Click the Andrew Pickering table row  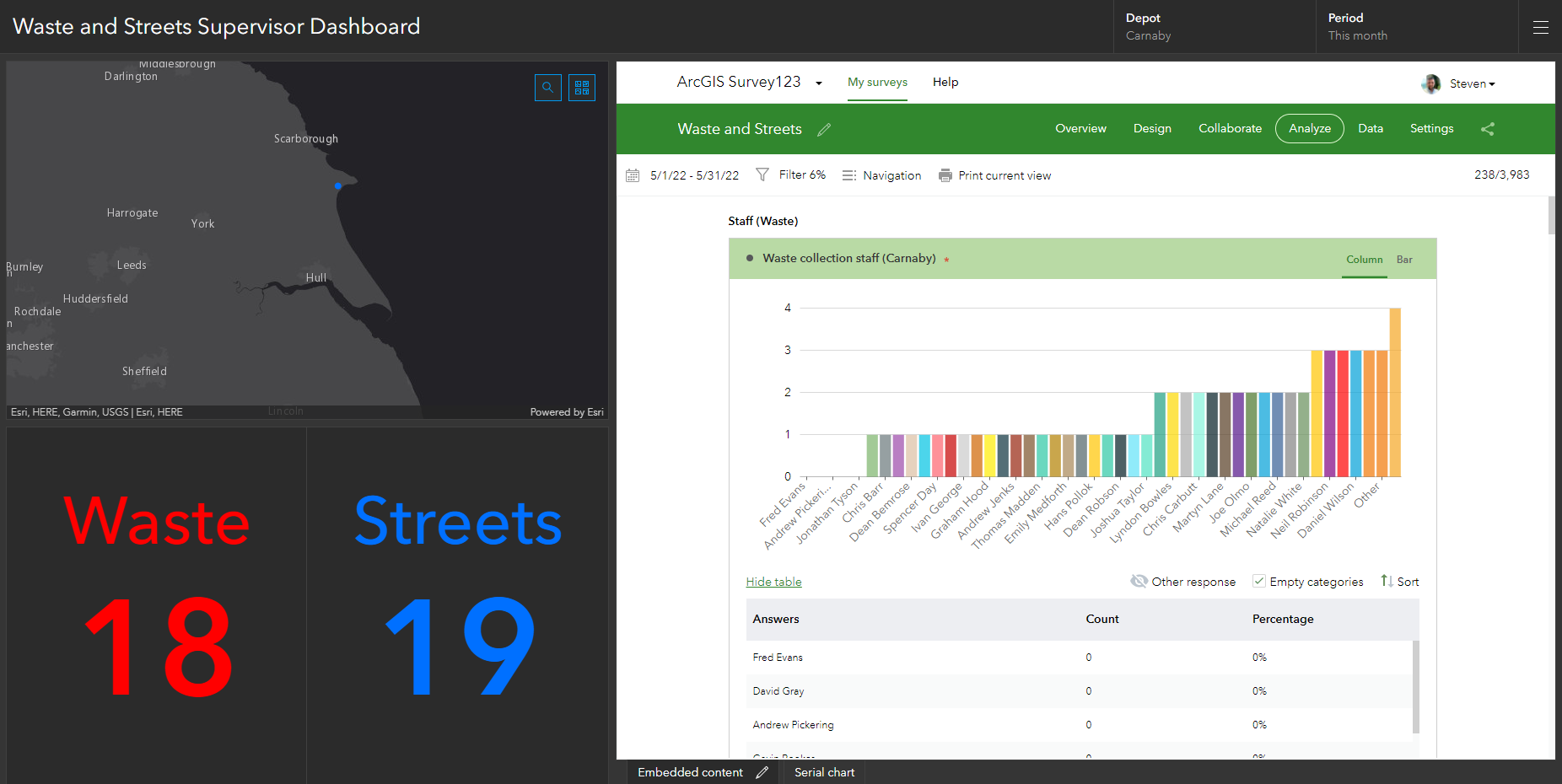pyautogui.click(x=1080, y=725)
